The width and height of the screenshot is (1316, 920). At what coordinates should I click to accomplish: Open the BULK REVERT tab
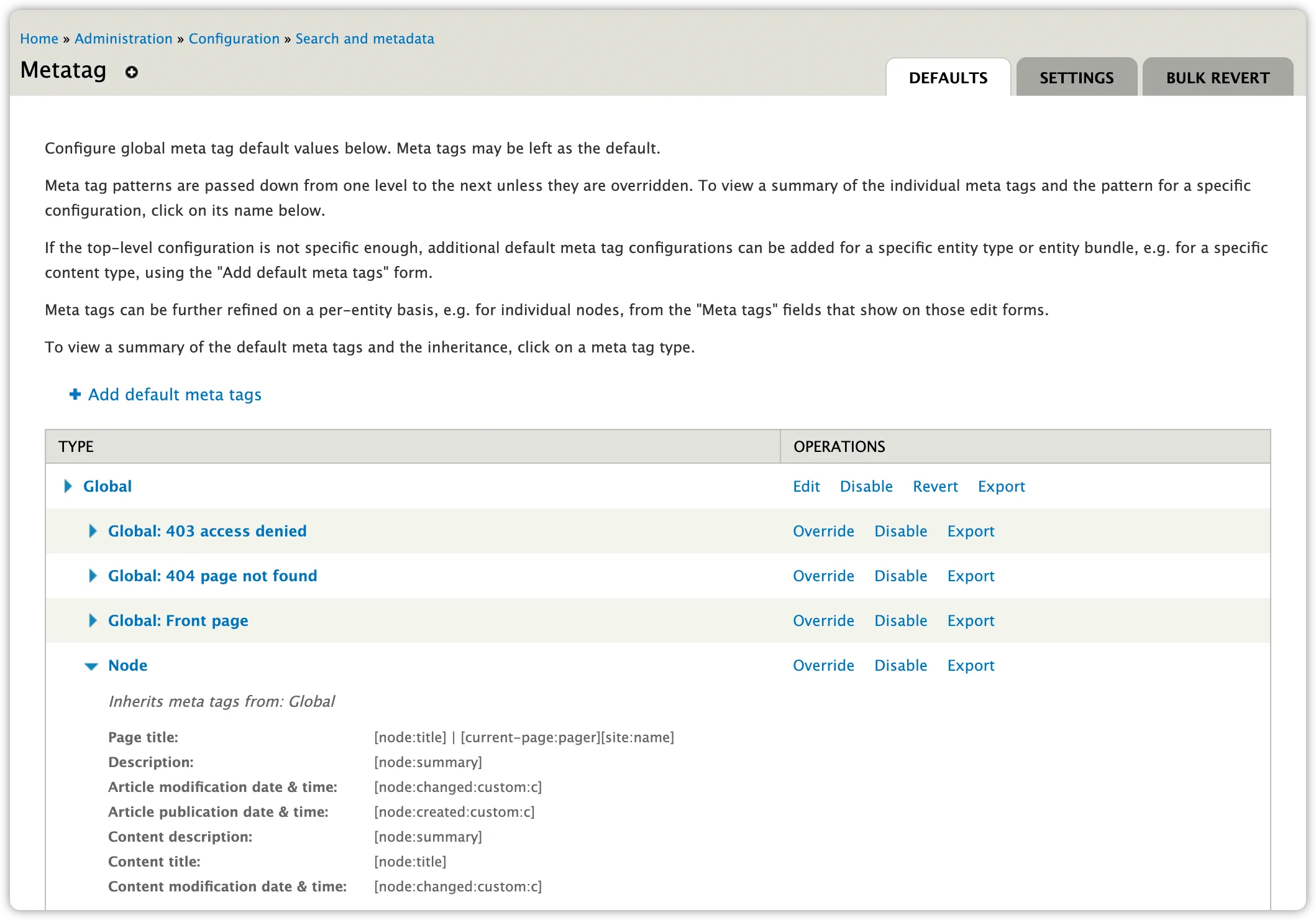click(x=1217, y=77)
